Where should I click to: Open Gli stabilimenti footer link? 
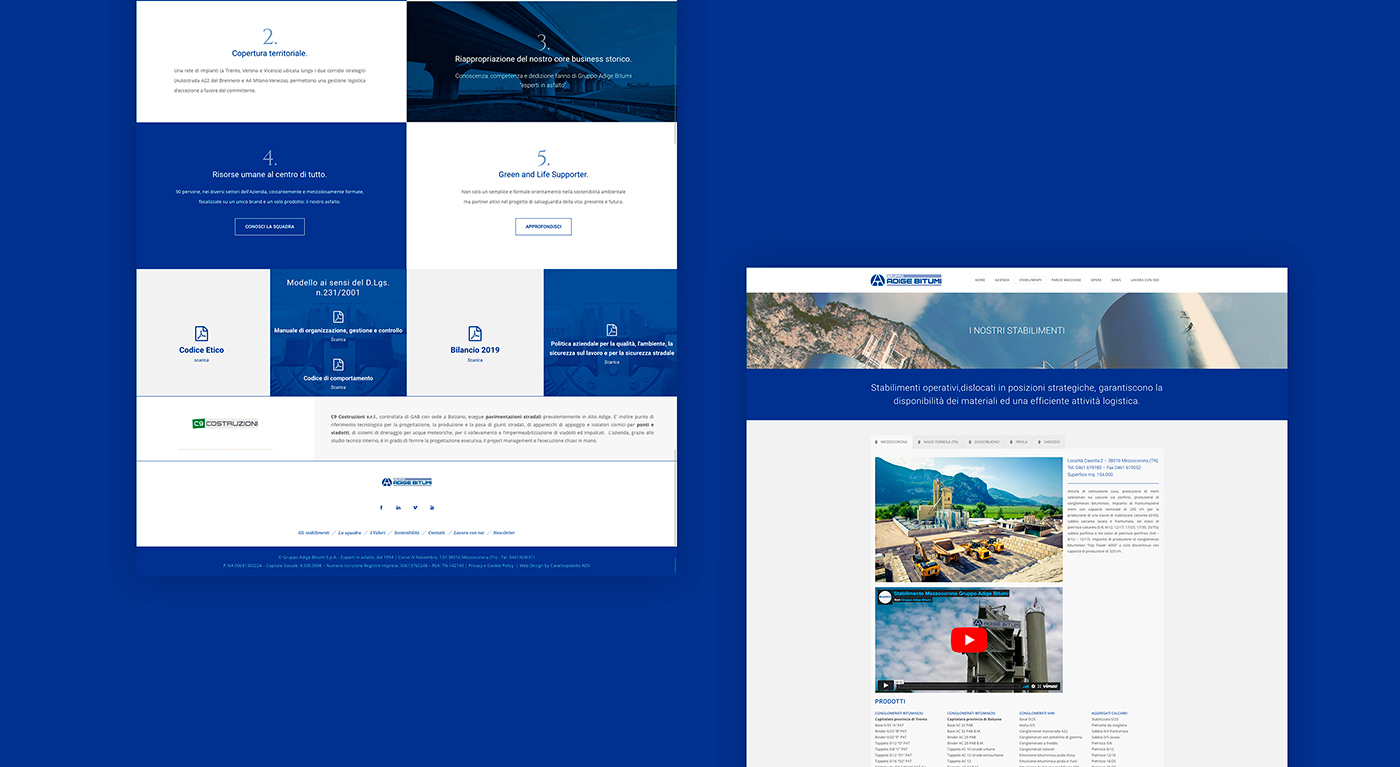click(314, 533)
